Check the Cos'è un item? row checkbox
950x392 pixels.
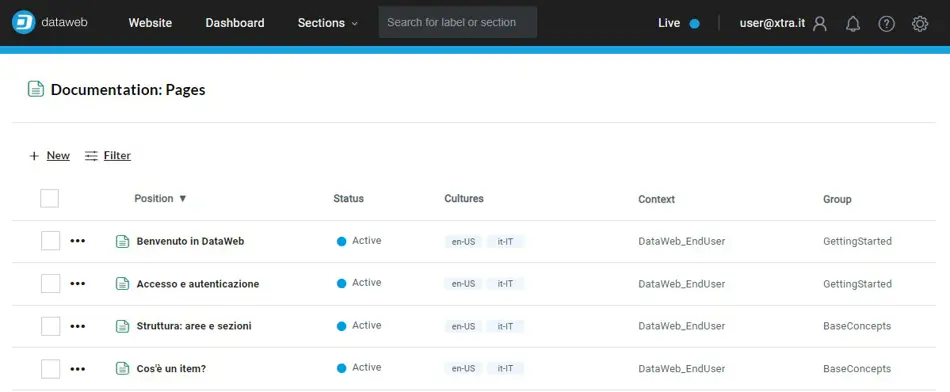pyautogui.click(x=50, y=368)
